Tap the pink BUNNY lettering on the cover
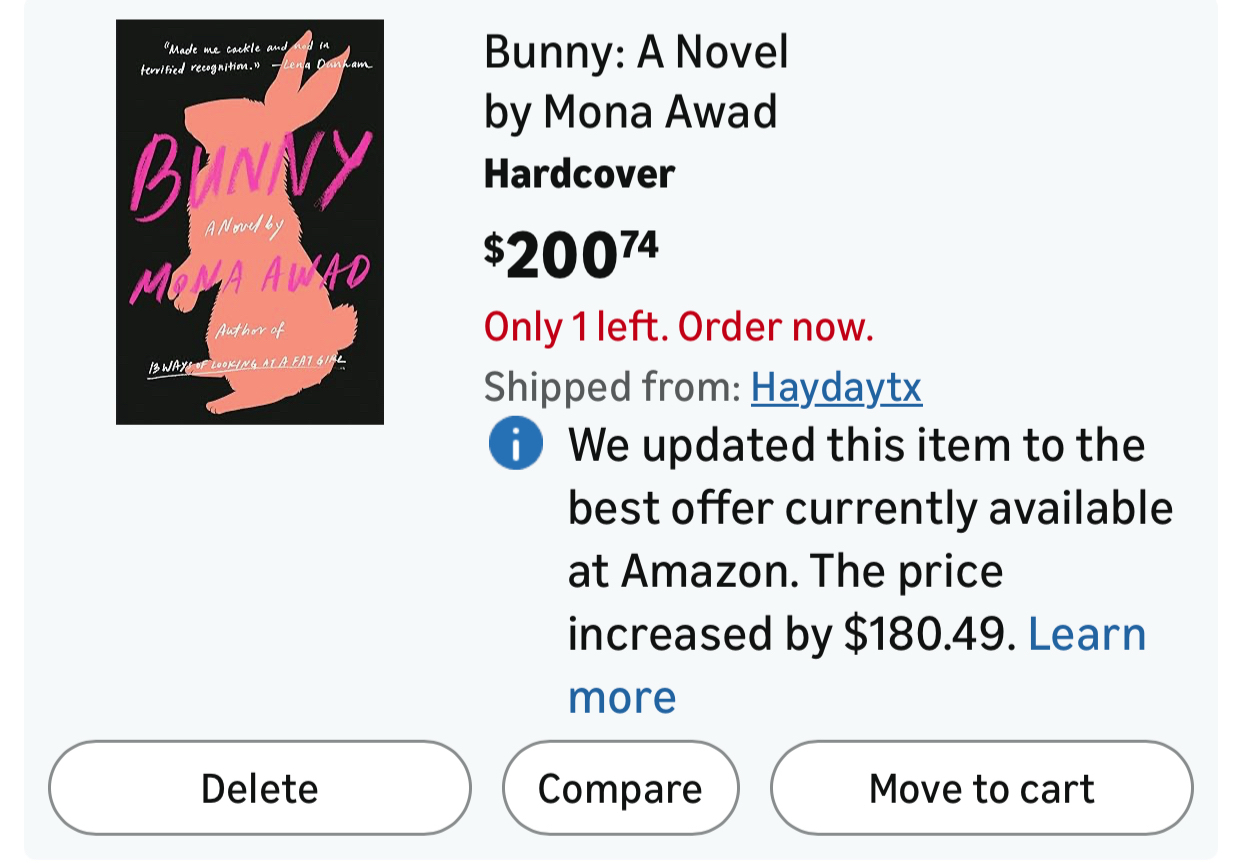The height and width of the screenshot is (868, 1242). click(250, 172)
